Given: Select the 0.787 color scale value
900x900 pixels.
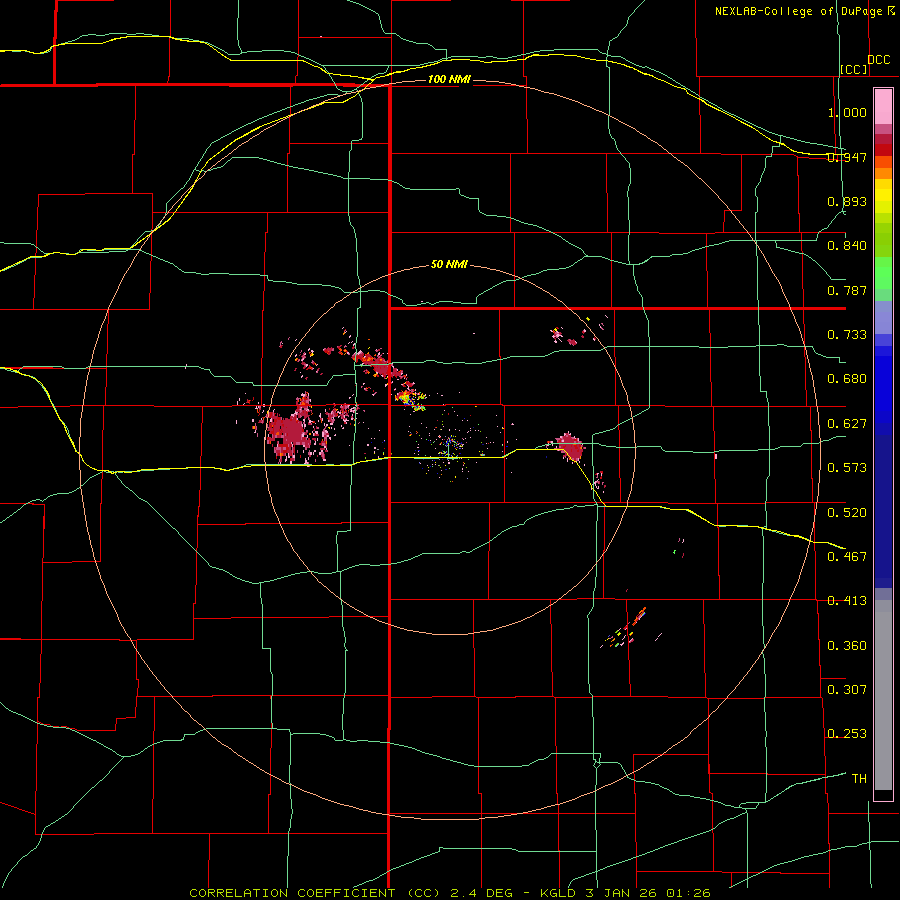Looking at the screenshot, I should point(847,290).
